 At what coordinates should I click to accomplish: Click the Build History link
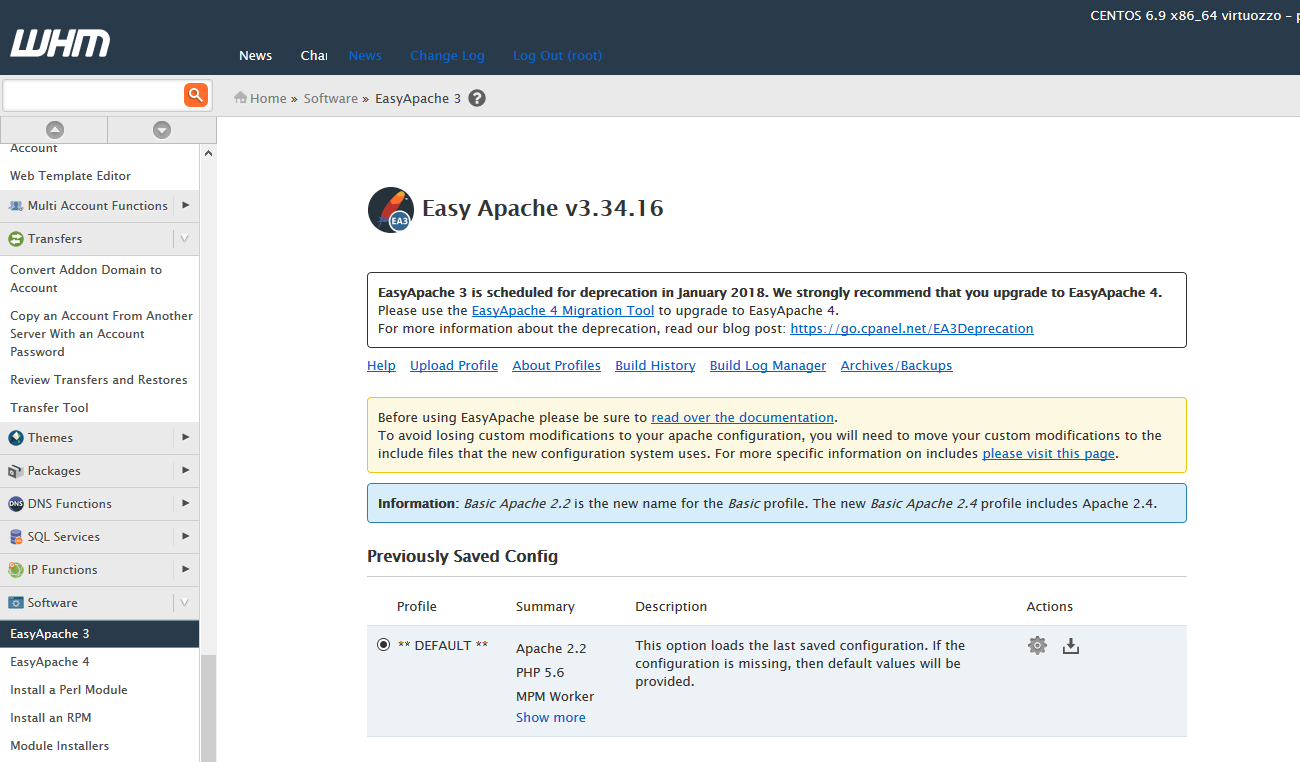click(x=655, y=366)
